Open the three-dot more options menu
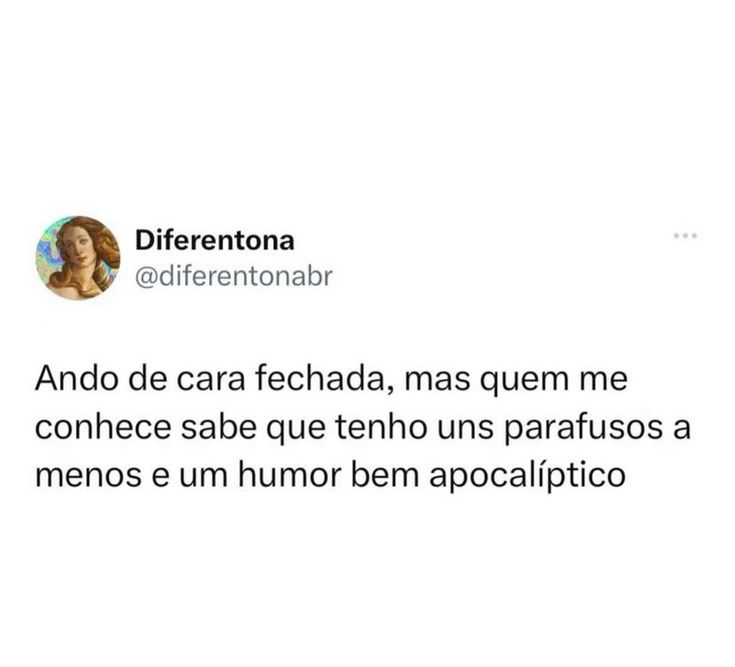735x667 pixels. pyautogui.click(x=686, y=235)
